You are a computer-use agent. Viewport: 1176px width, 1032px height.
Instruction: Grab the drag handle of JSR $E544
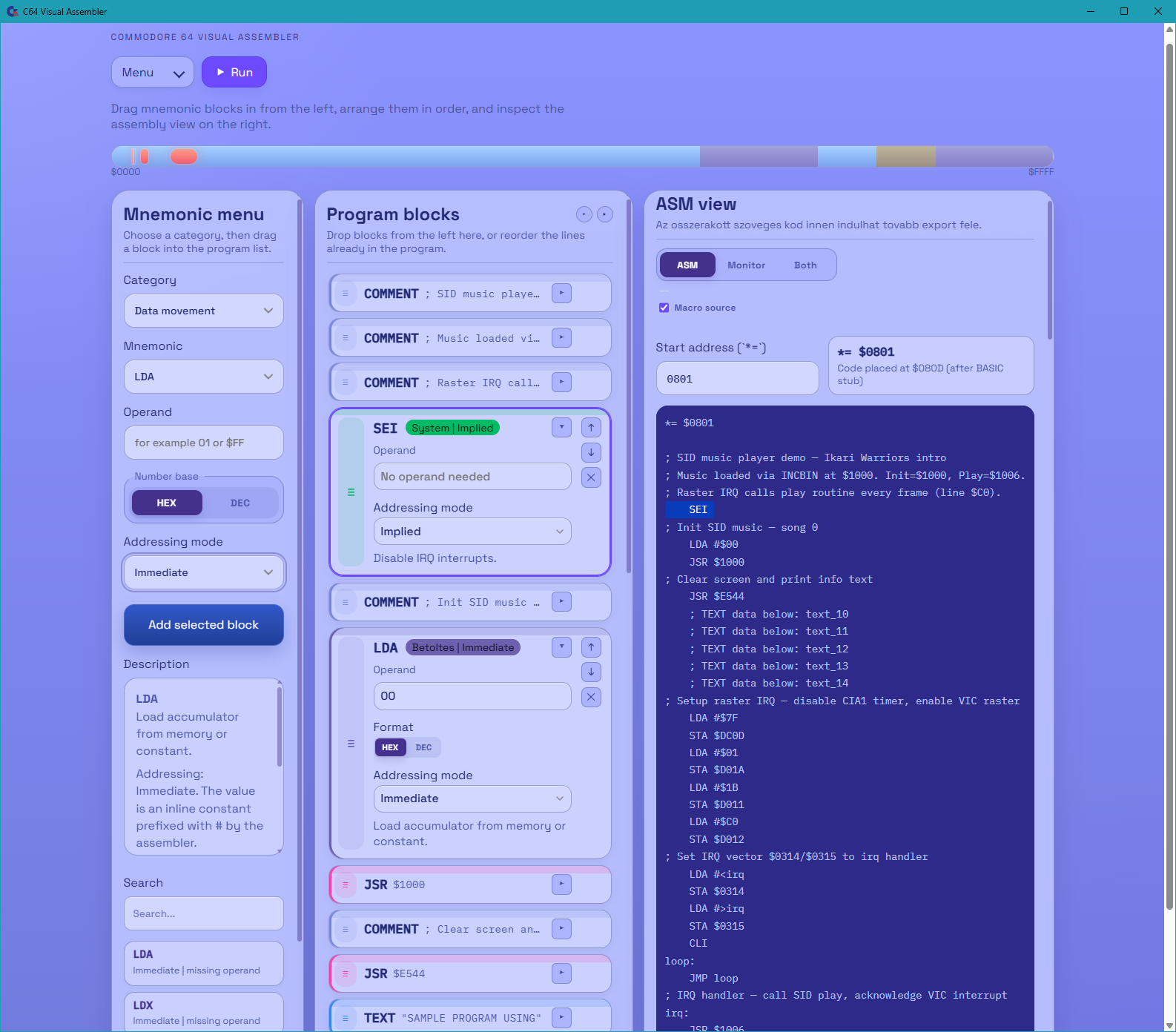point(345,973)
